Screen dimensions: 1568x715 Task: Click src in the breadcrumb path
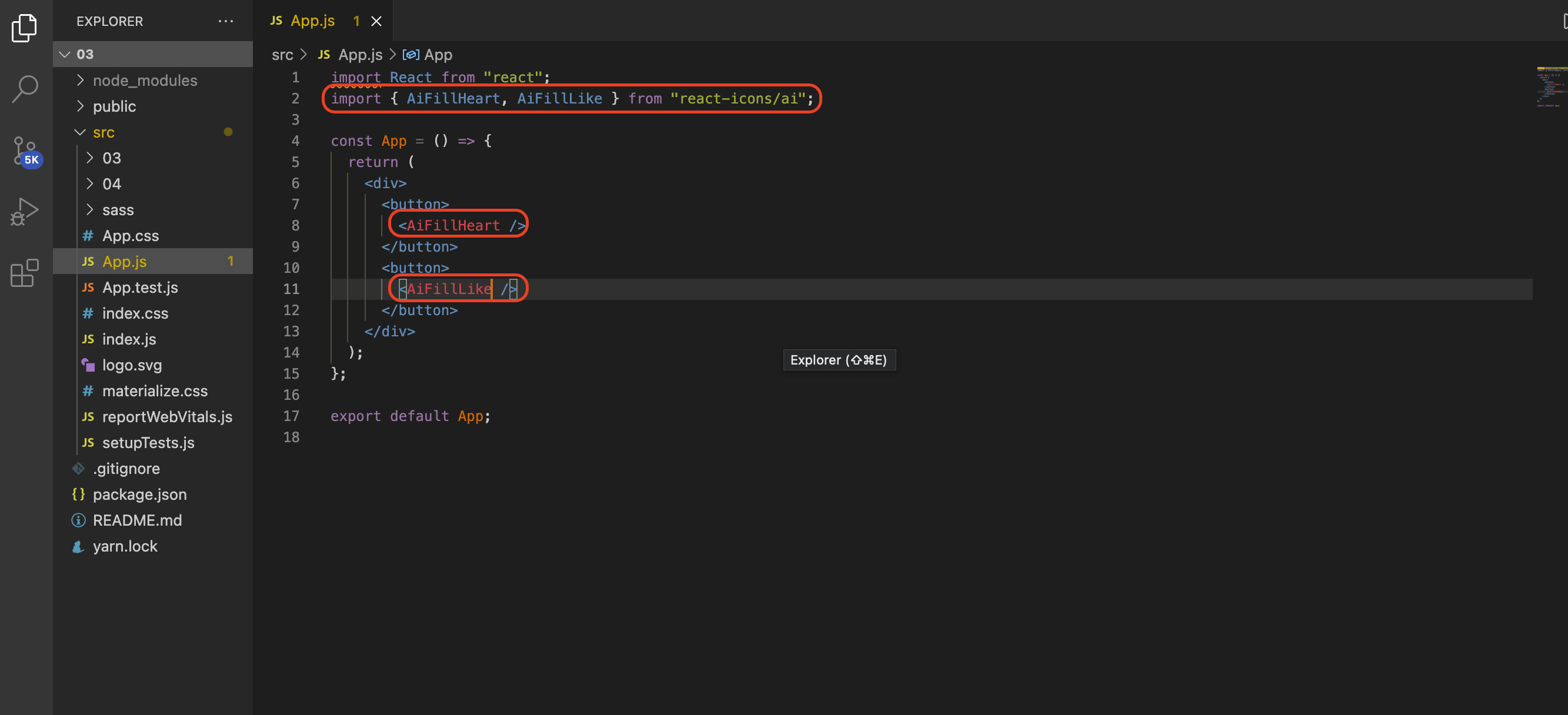coord(282,55)
